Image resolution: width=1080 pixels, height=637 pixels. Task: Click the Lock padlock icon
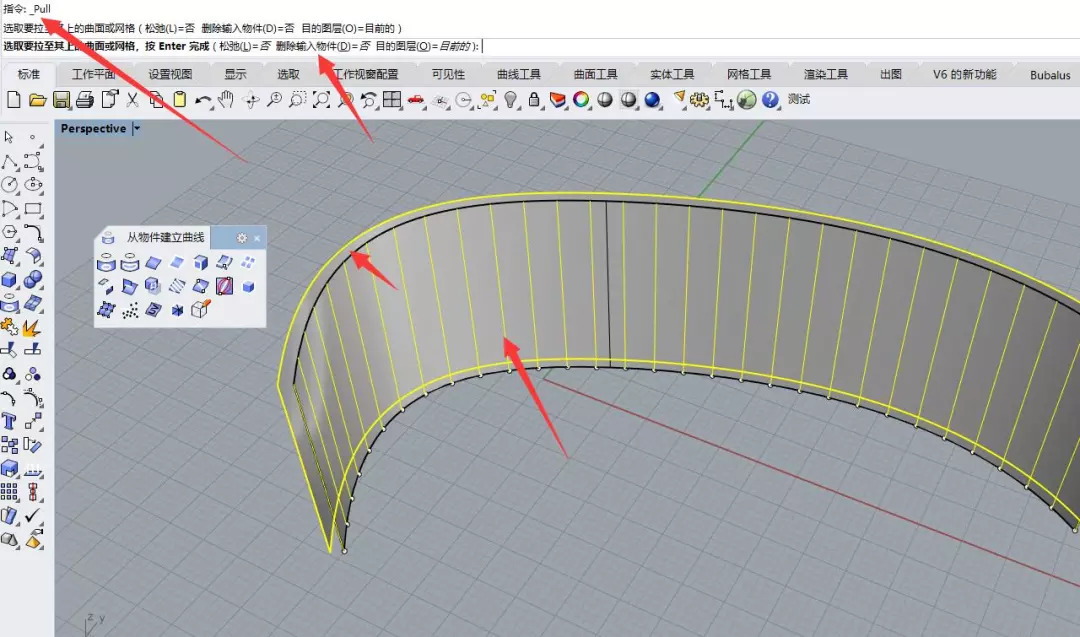tap(534, 99)
